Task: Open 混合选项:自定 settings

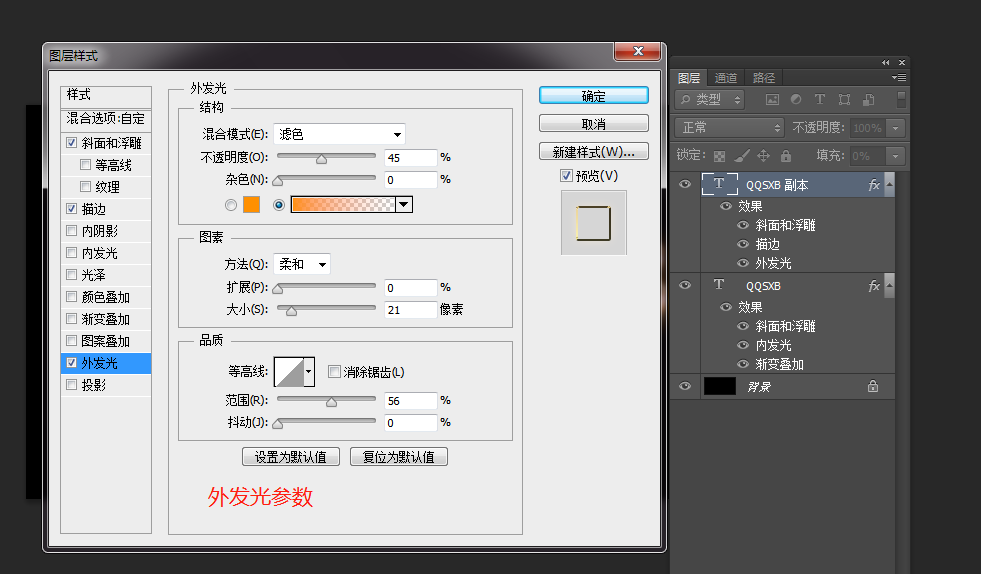Action: [106, 119]
